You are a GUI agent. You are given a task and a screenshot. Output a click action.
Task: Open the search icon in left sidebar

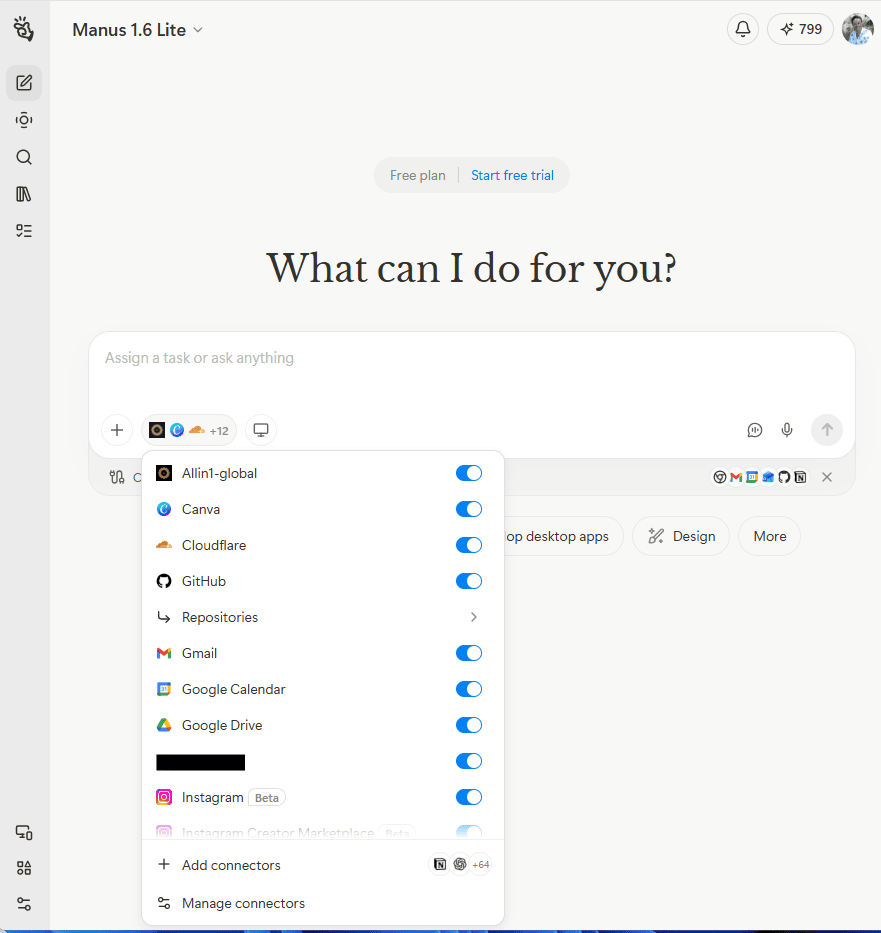24,157
